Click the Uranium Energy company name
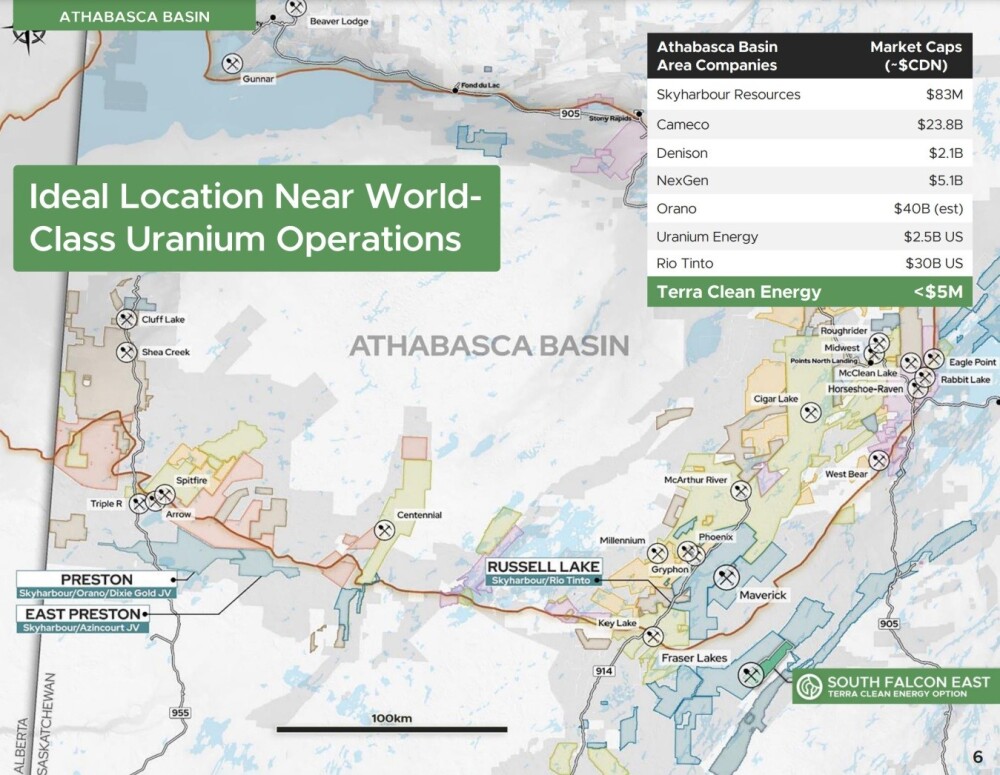This screenshot has height=775, width=1000. click(707, 237)
